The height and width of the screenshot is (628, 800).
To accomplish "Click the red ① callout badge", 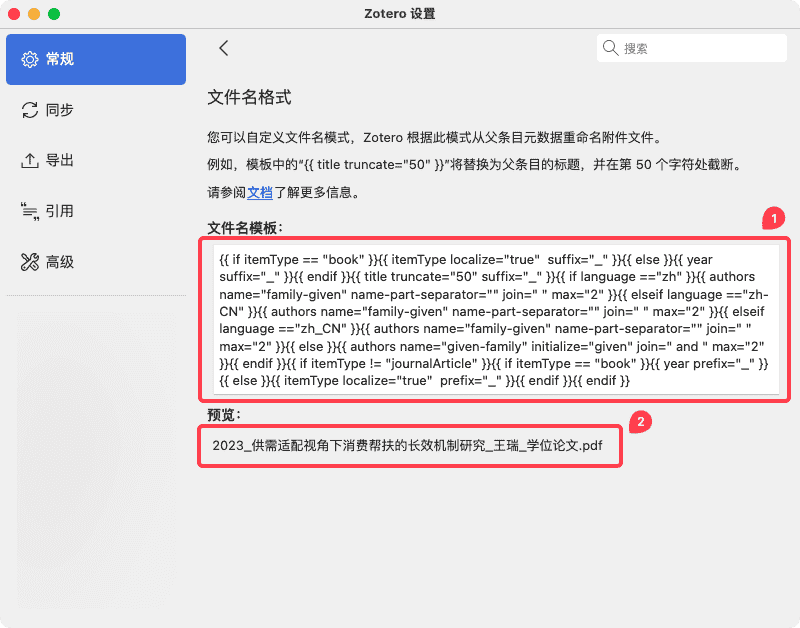I will [773, 218].
